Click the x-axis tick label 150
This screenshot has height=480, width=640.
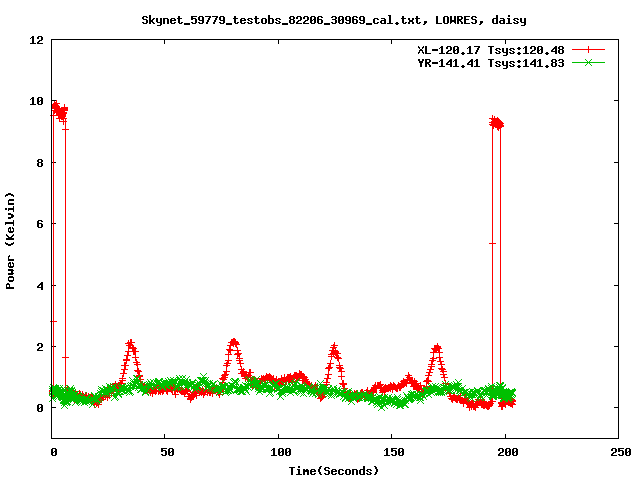[x=393, y=452]
